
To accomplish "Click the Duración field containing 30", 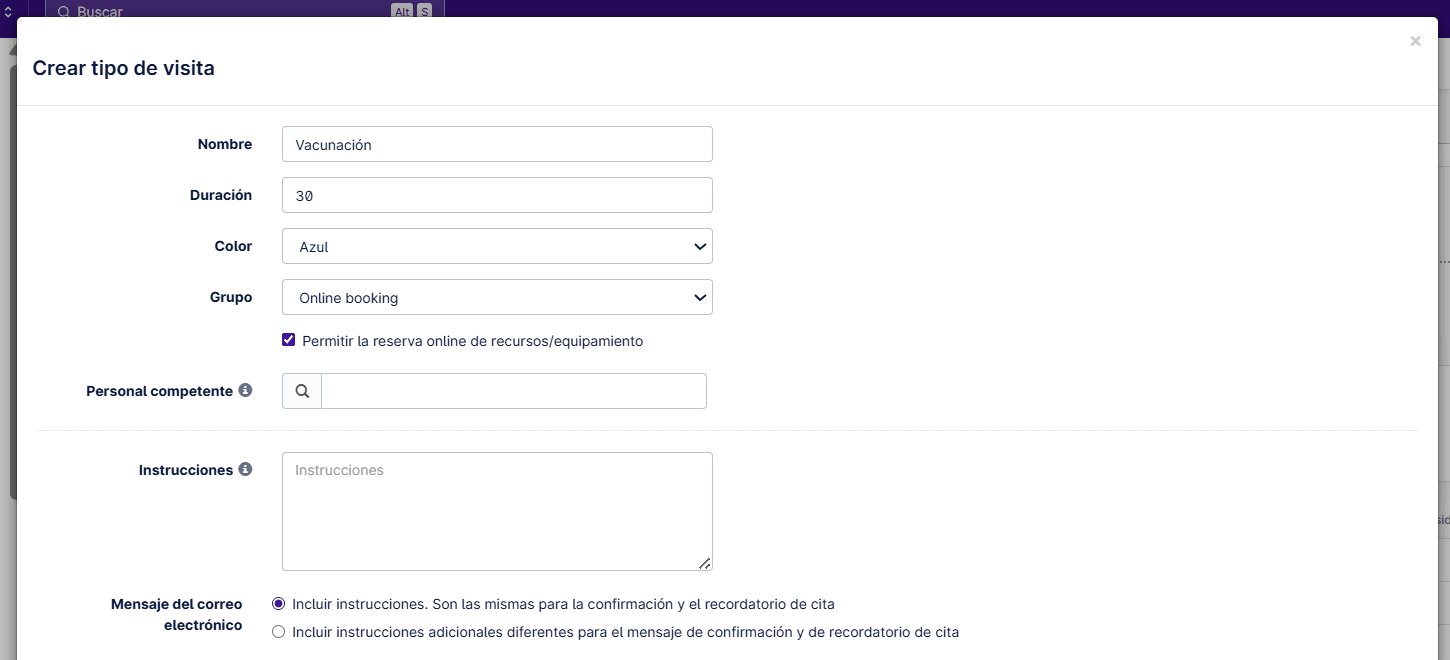I will coord(497,194).
